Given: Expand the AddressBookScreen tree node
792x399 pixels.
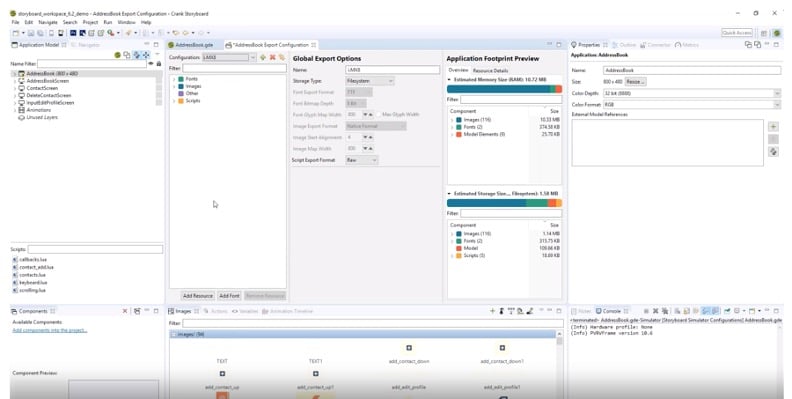Looking at the screenshot, I should (14, 81).
